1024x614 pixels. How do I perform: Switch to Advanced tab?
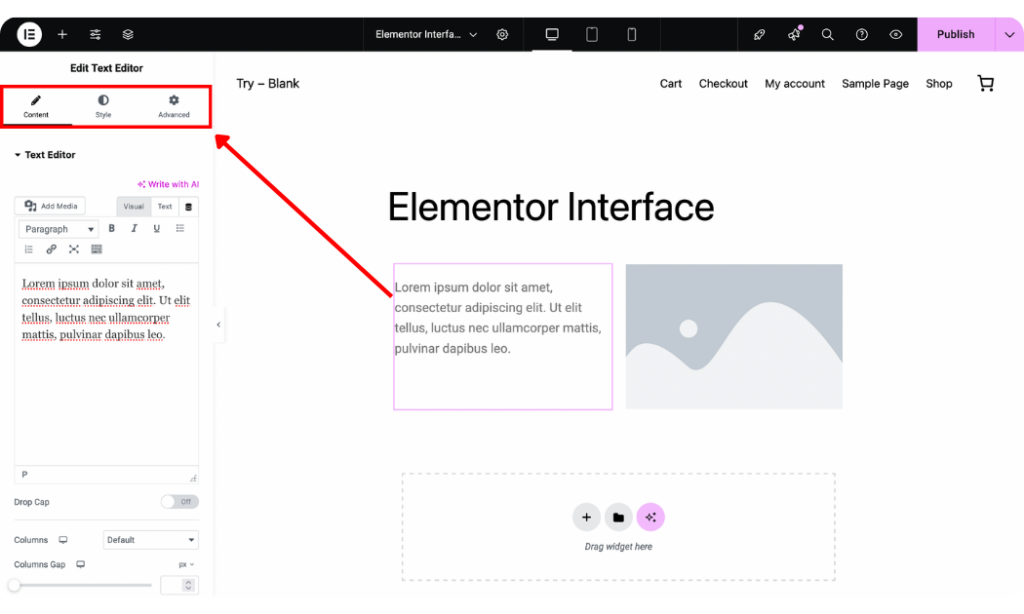(174, 106)
